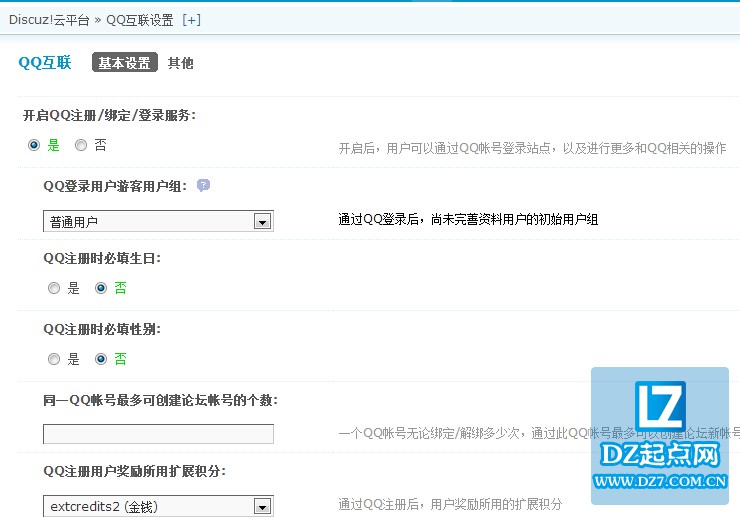
Task: Click the [+] link after QQ互联设置
Action: [191, 19]
